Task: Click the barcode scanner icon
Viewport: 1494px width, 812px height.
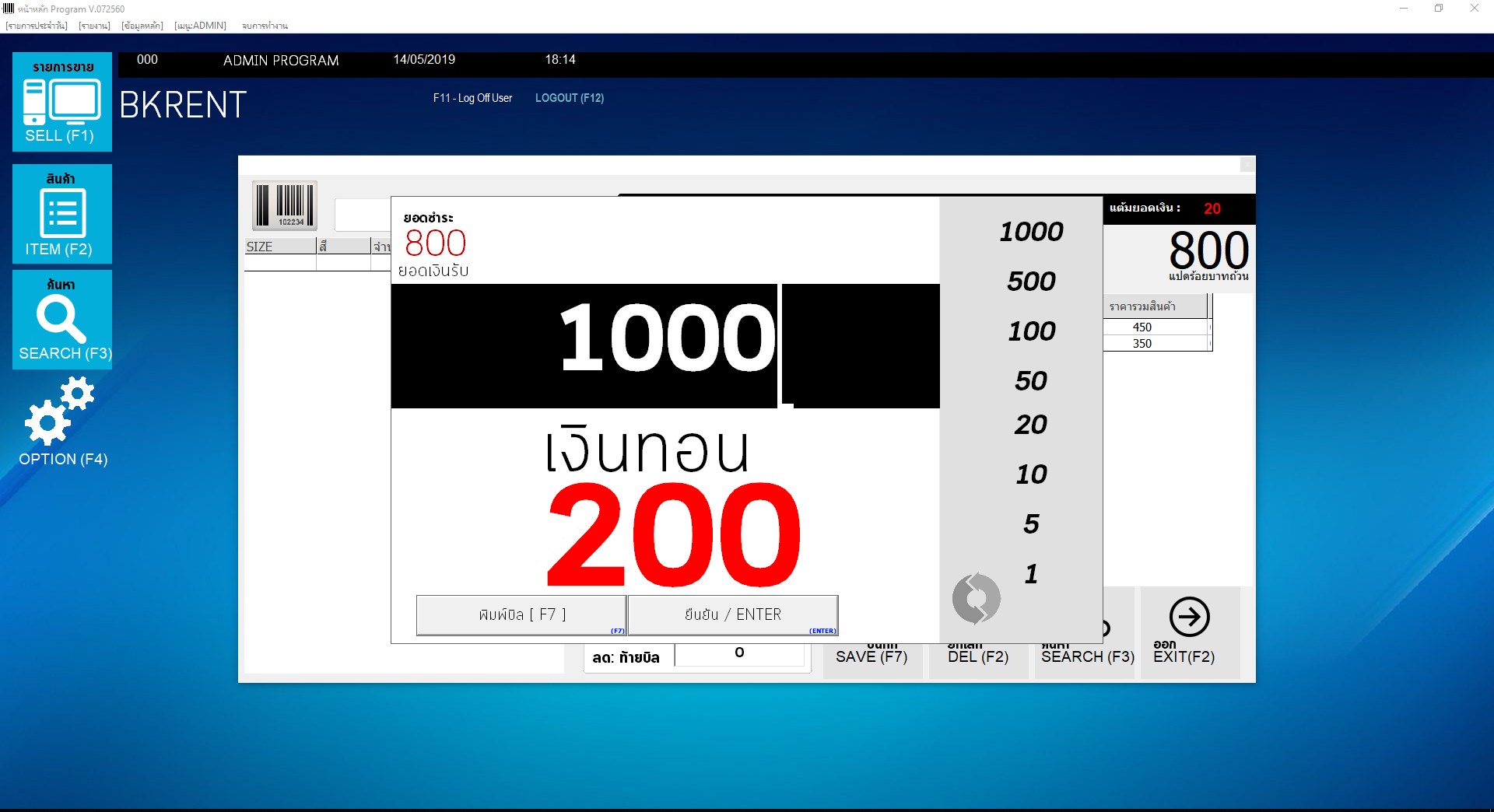Action: tap(285, 205)
